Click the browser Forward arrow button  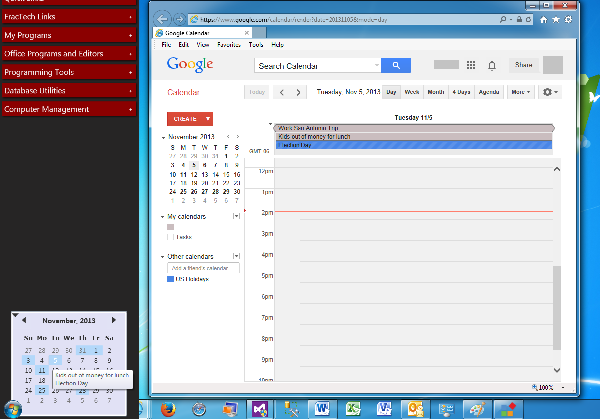(x=179, y=19)
